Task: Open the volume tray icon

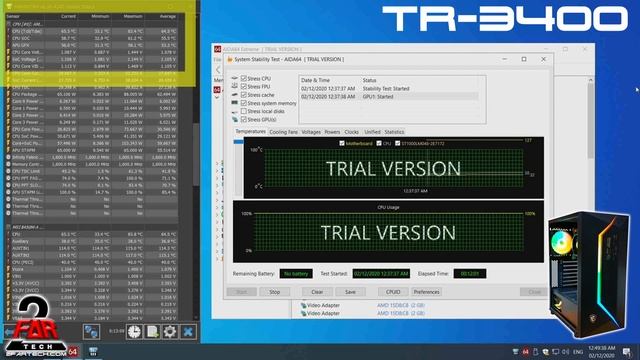Action: (x=565, y=351)
